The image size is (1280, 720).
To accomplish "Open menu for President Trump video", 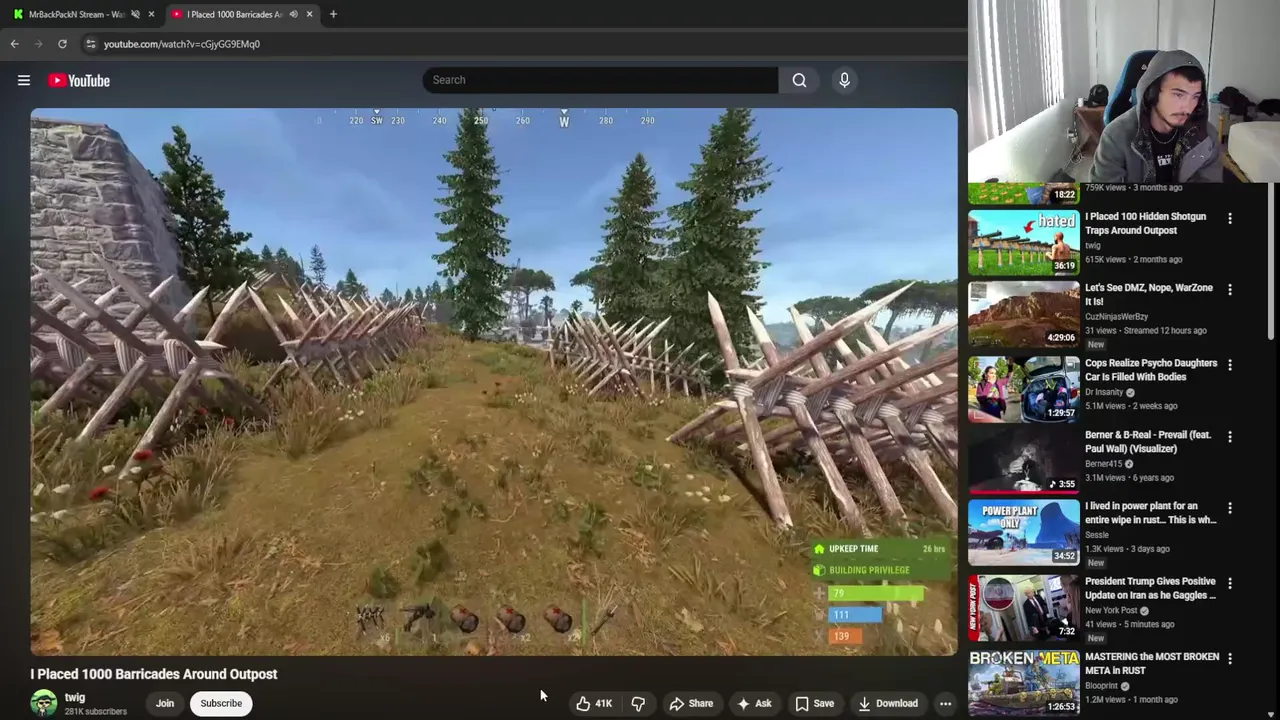I will pyautogui.click(x=1230, y=583).
